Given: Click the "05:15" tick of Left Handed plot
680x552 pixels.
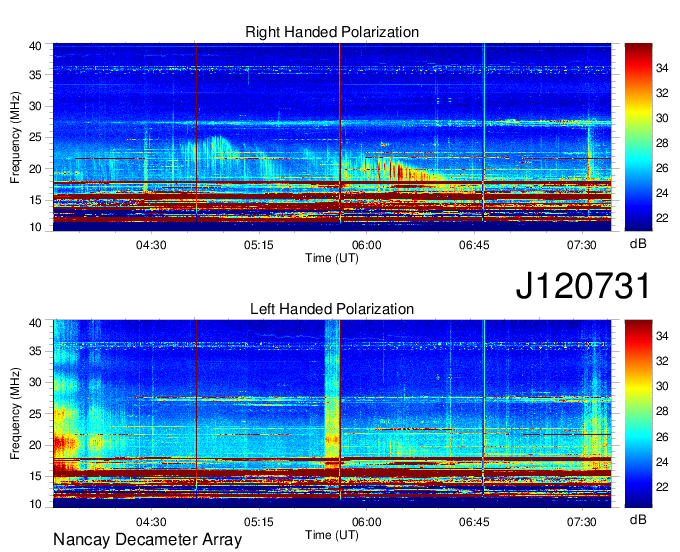Looking at the screenshot, I should coord(258,522).
